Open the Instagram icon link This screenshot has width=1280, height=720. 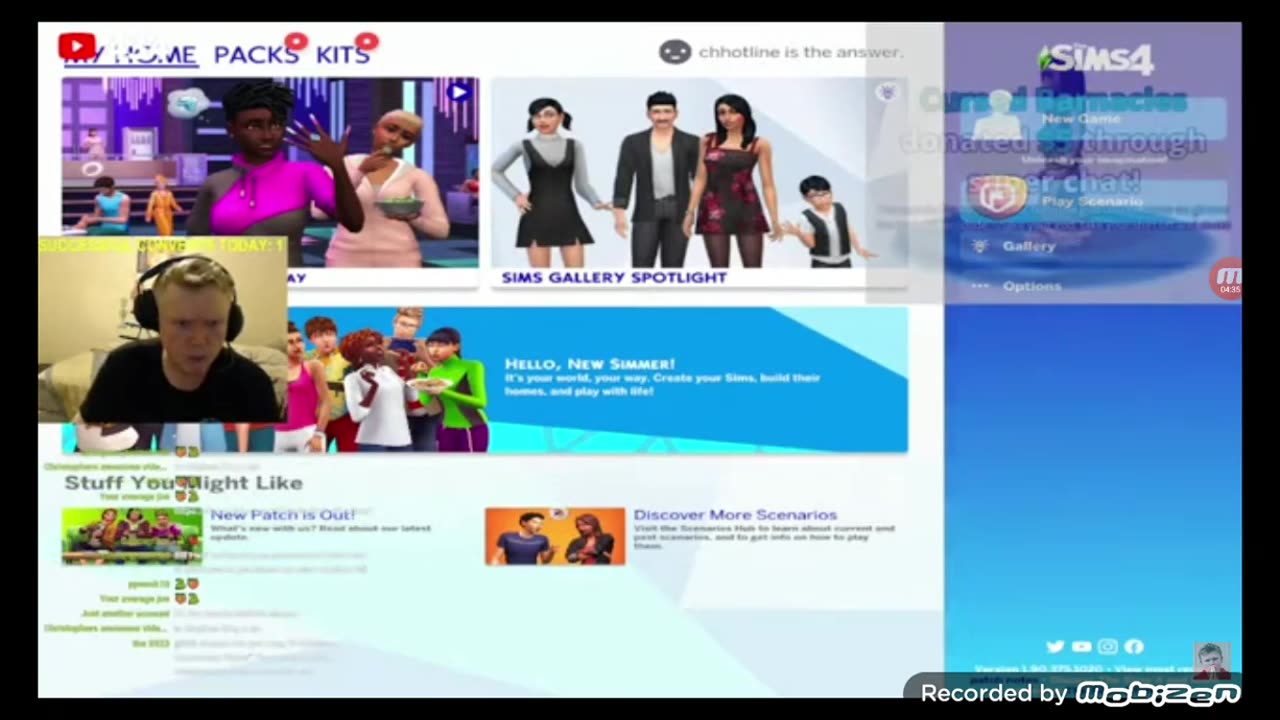click(x=1108, y=647)
